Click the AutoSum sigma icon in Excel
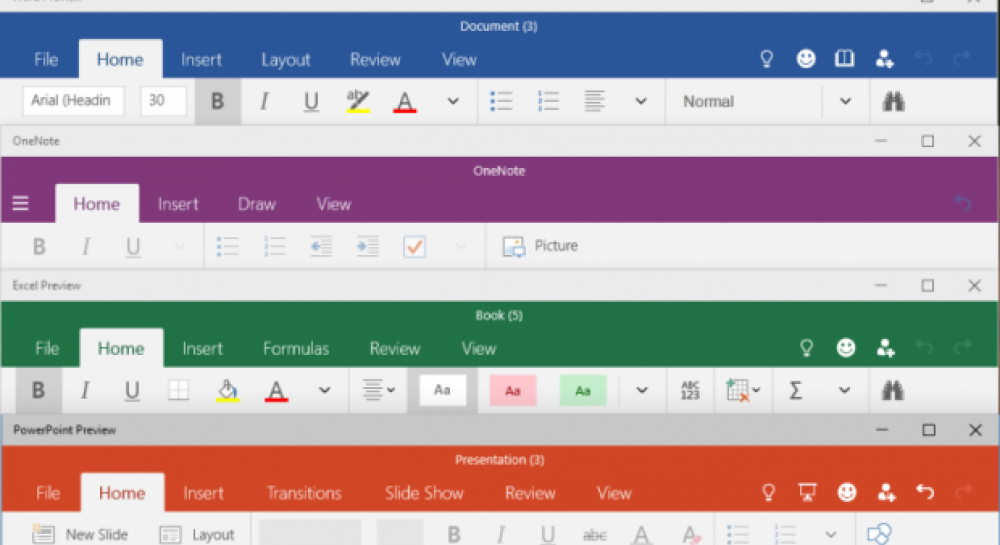This screenshot has height=545, width=1000. click(x=796, y=390)
